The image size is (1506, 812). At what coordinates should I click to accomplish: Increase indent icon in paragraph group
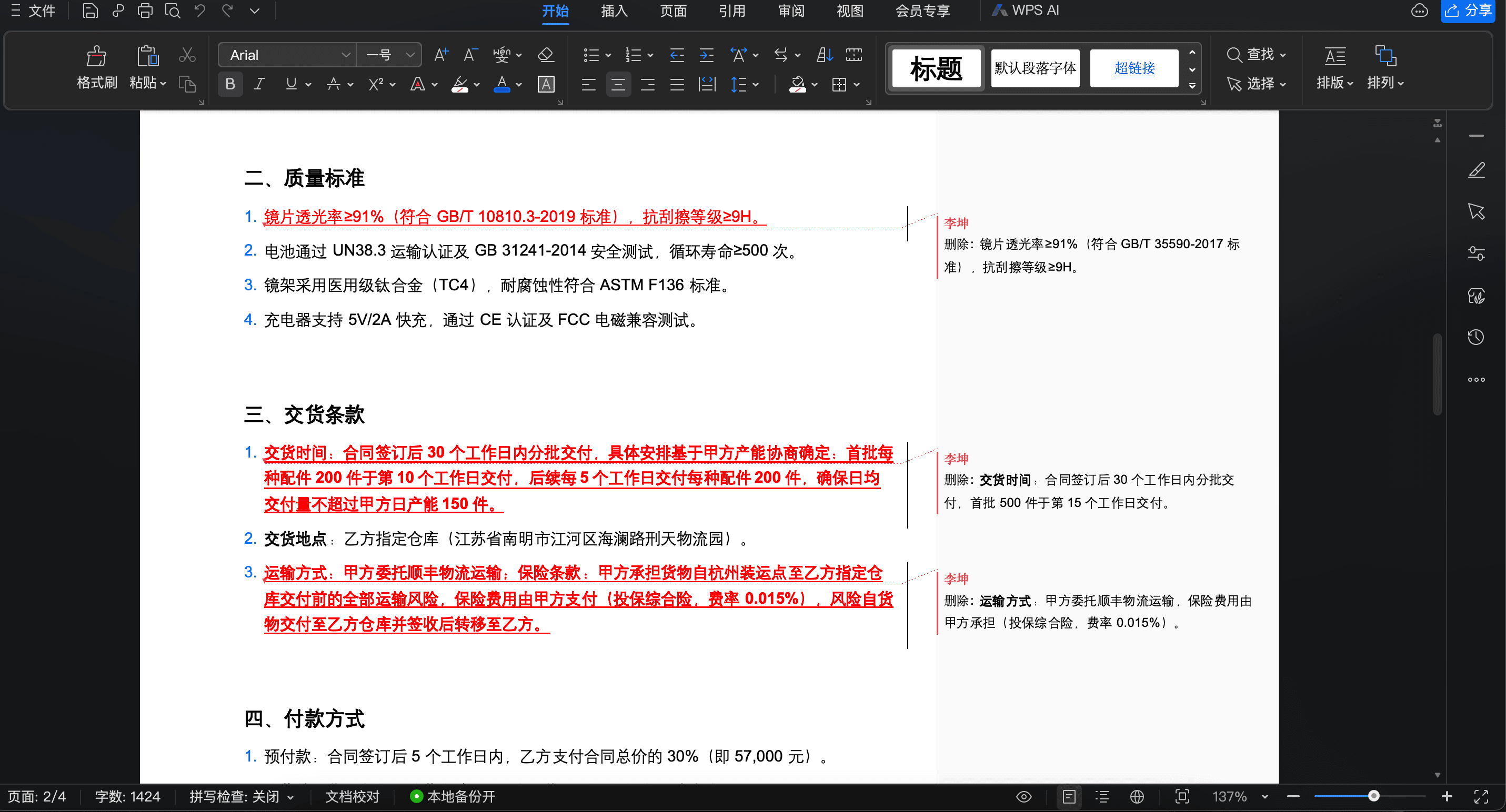click(707, 55)
